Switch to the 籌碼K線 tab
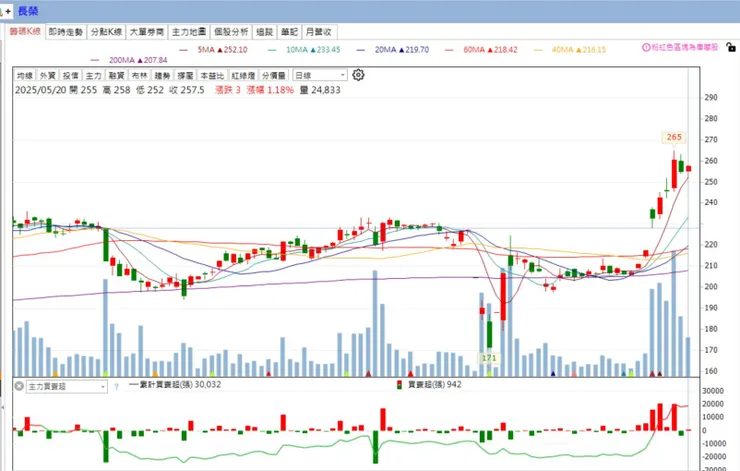740x471 pixels. coord(25,31)
